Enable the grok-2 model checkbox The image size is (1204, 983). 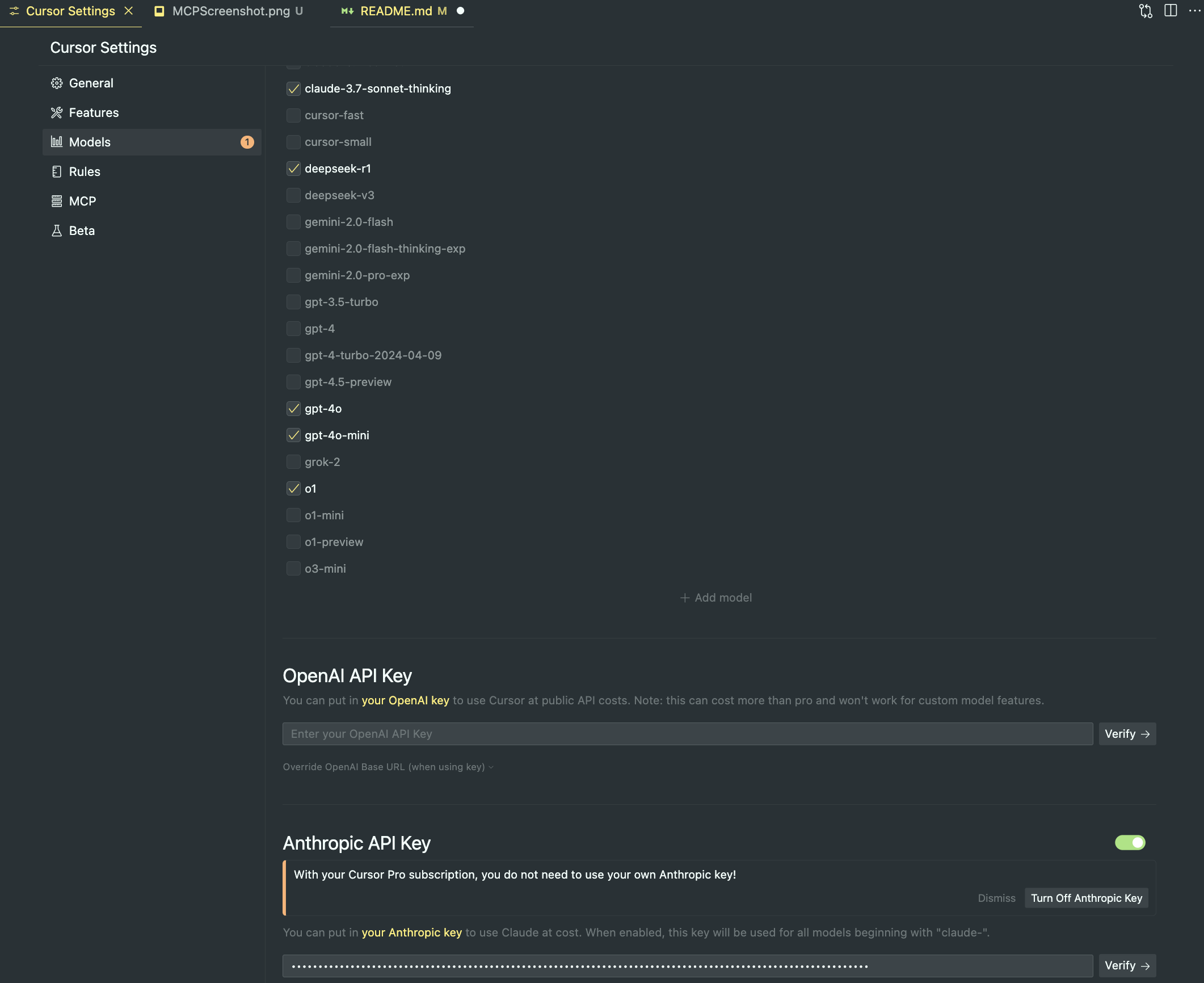click(293, 462)
